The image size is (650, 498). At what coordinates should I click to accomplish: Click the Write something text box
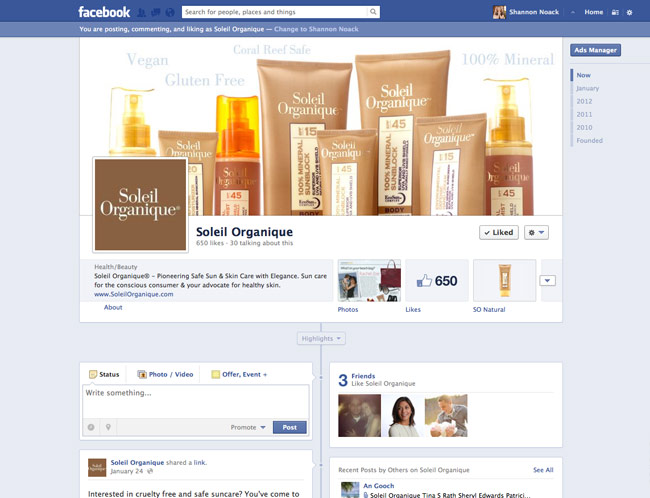196,401
